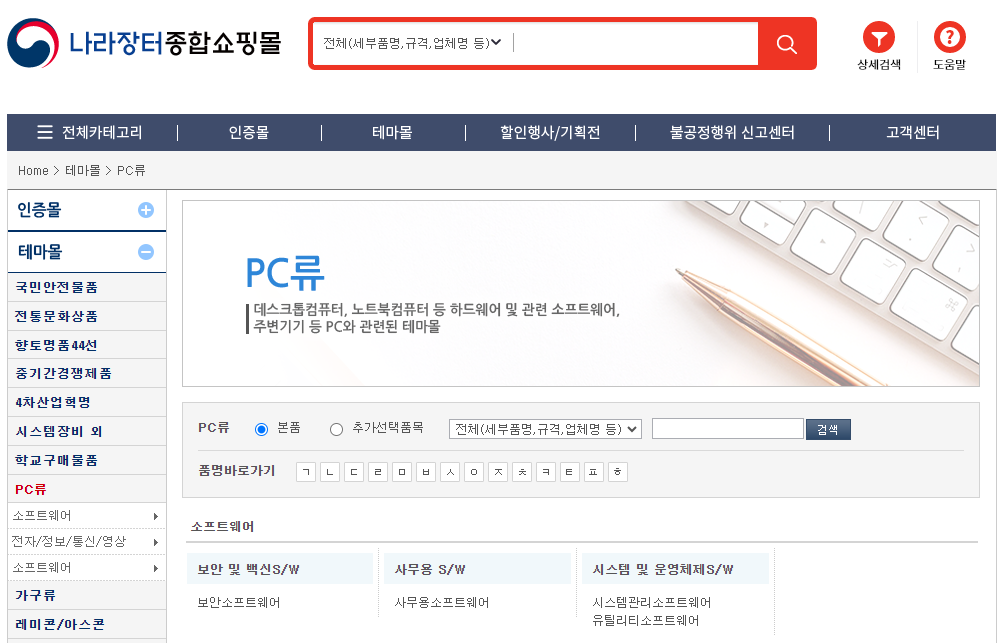Image resolution: width=1001 pixels, height=643 pixels.
Task: Open detailed search via the 상세검색 funnel icon
Action: [x=878, y=39]
